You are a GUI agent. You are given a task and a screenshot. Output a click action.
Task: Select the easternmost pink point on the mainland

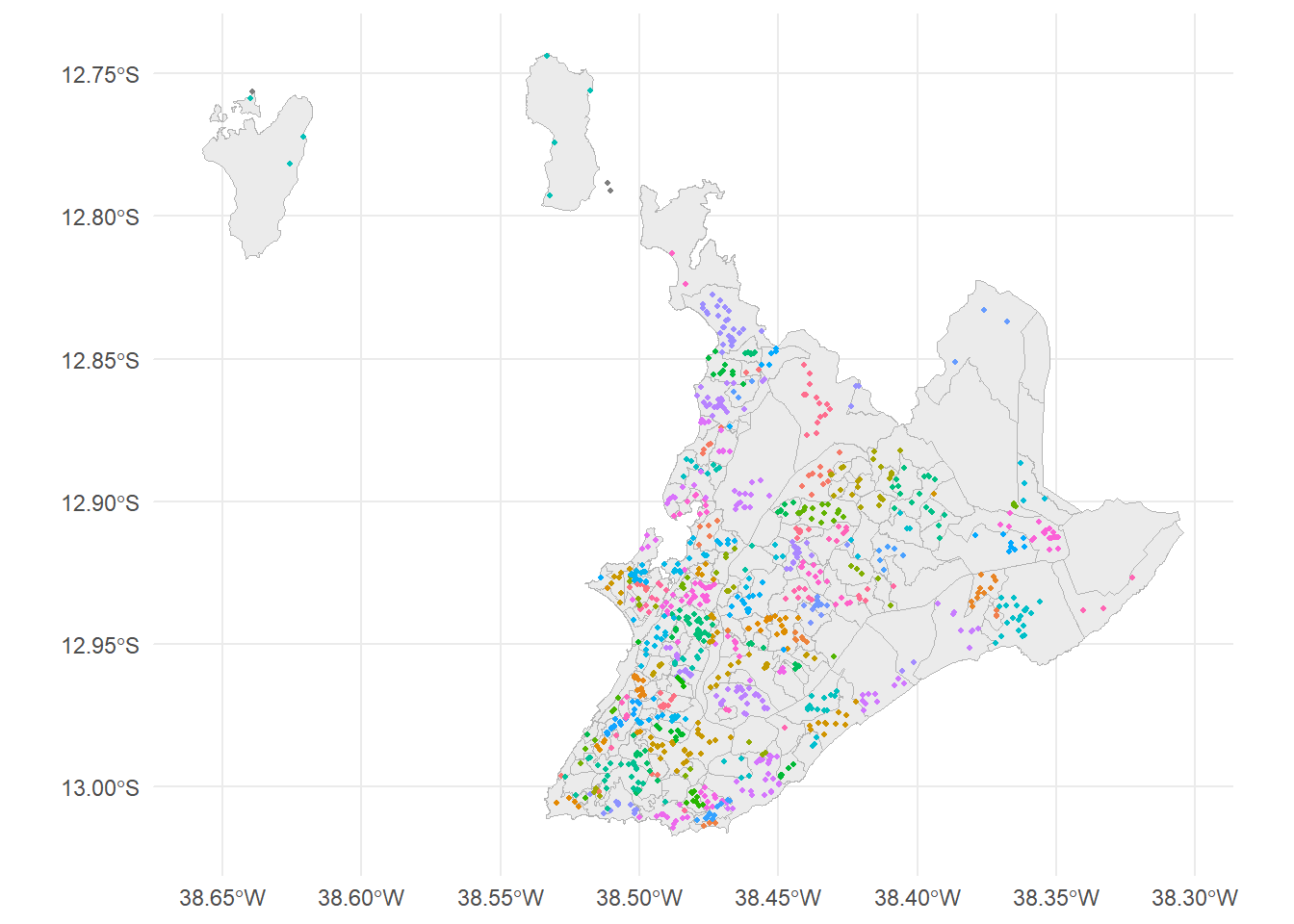click(x=1132, y=577)
